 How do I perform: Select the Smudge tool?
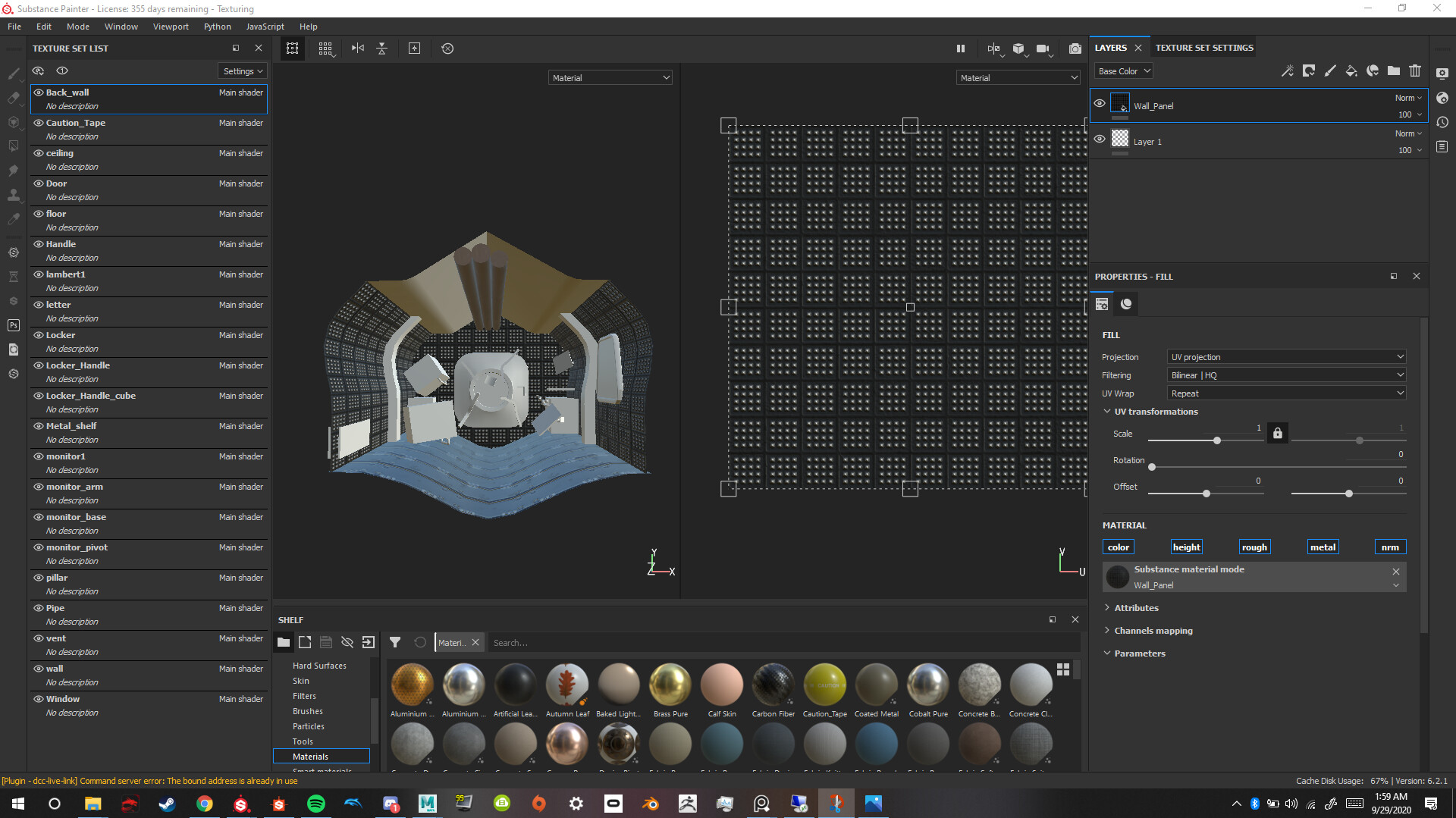click(13, 169)
